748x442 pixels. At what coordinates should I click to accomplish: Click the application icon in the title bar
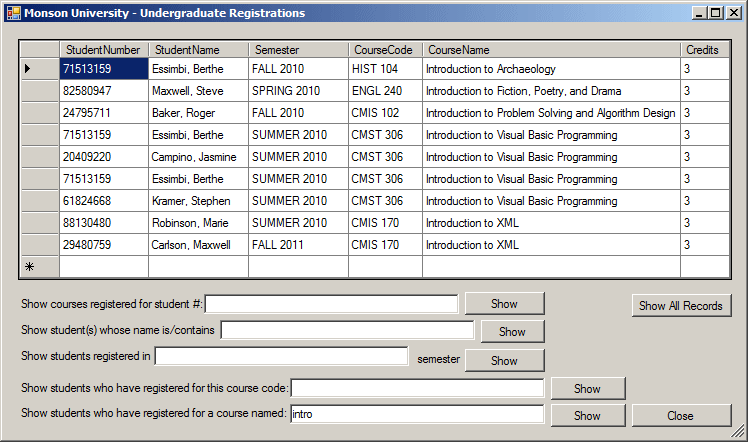[x=14, y=13]
